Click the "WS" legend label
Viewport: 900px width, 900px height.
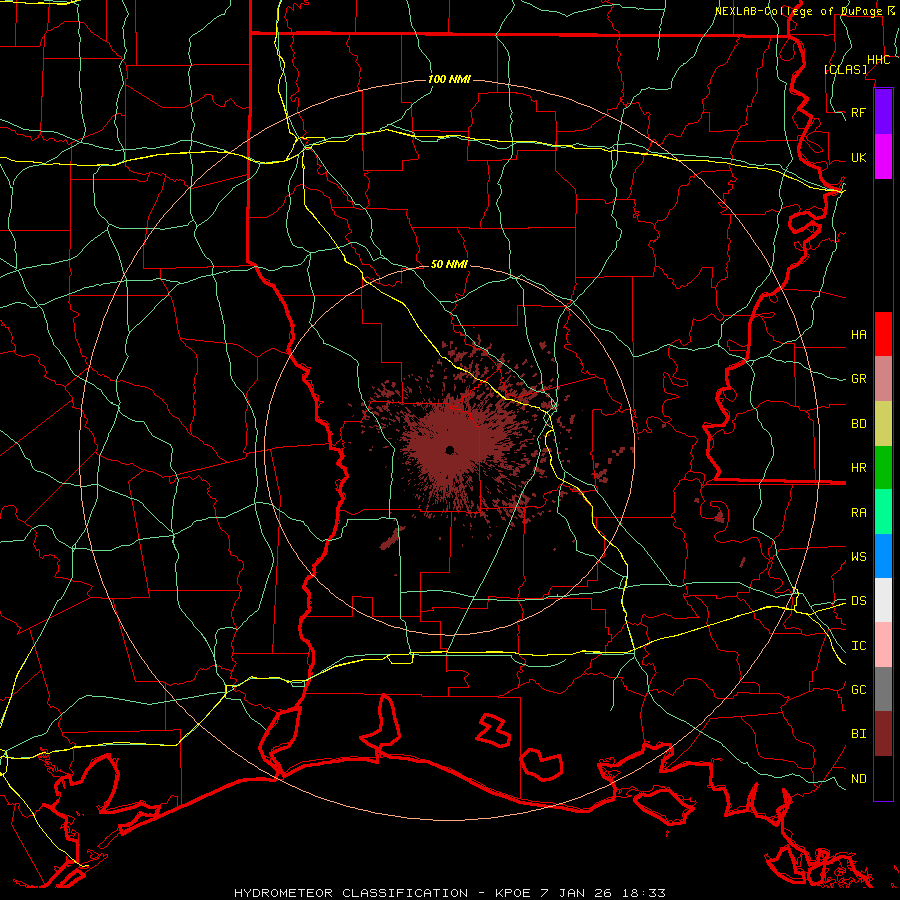pyautogui.click(x=858, y=557)
